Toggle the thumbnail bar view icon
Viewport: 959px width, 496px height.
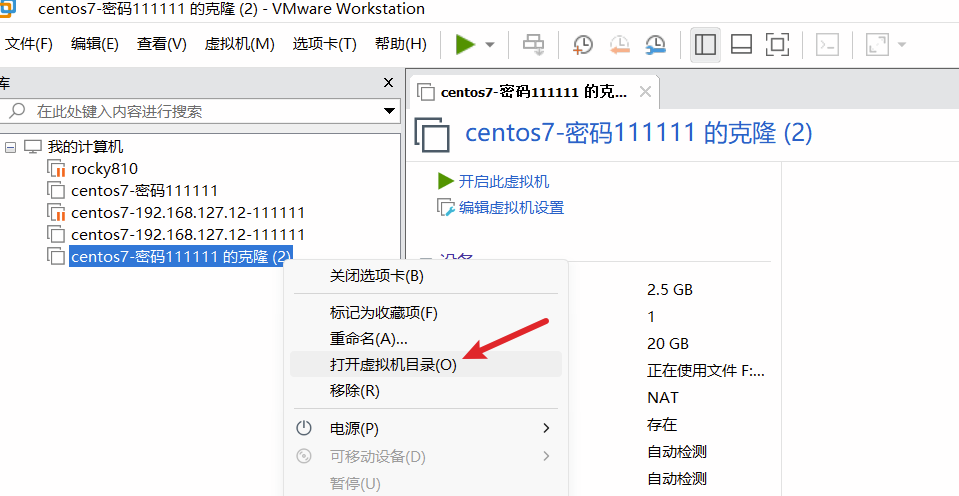click(x=741, y=45)
